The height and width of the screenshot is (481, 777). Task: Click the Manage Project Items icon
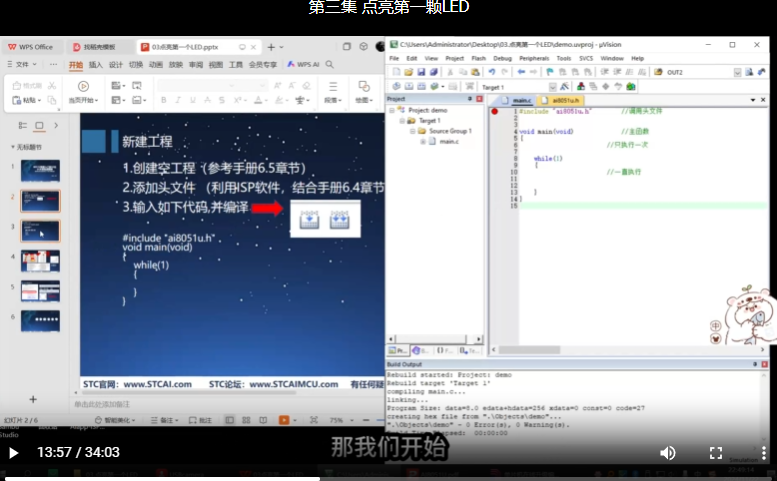click(x=580, y=87)
